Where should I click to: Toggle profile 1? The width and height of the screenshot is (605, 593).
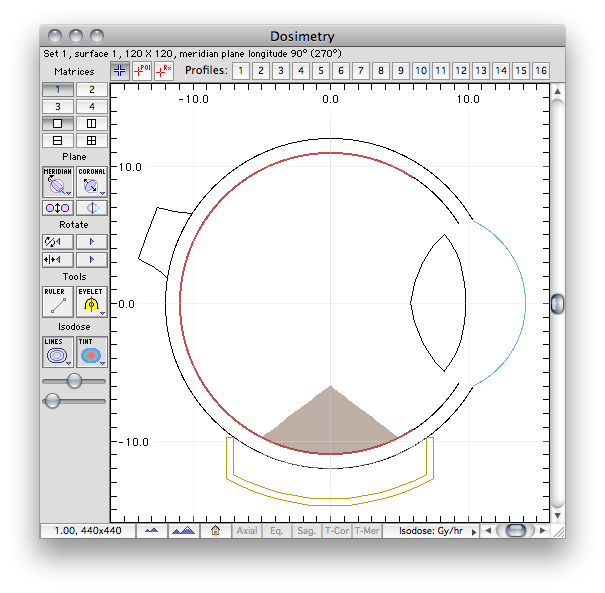point(241,71)
